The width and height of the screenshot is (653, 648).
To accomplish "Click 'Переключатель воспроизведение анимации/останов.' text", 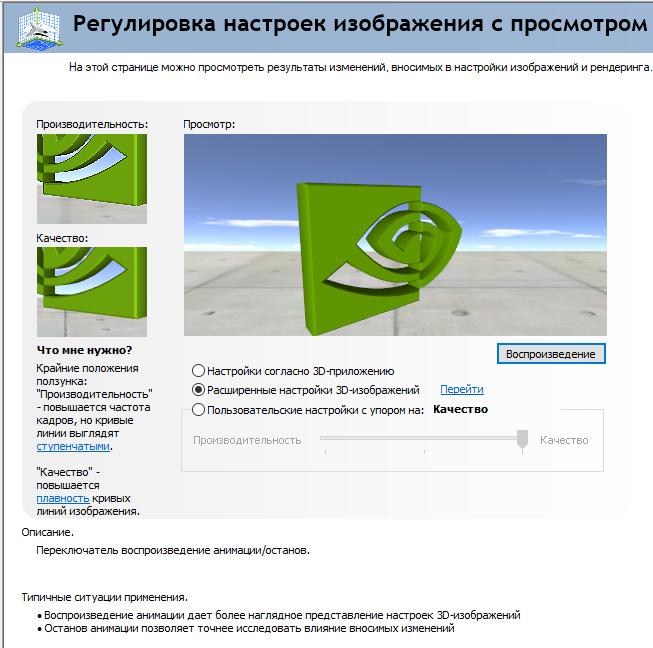I will [173, 550].
